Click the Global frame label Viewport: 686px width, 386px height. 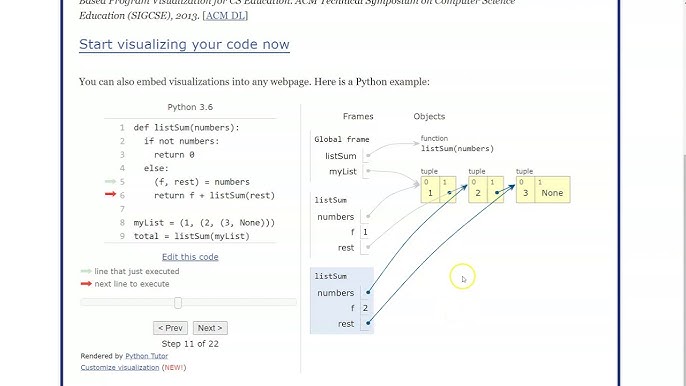point(342,139)
